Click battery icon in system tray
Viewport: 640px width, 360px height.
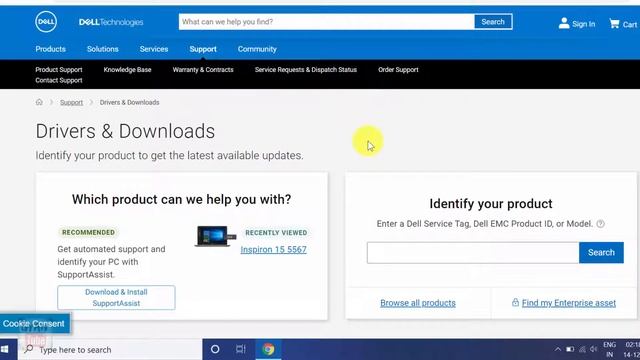coord(570,349)
